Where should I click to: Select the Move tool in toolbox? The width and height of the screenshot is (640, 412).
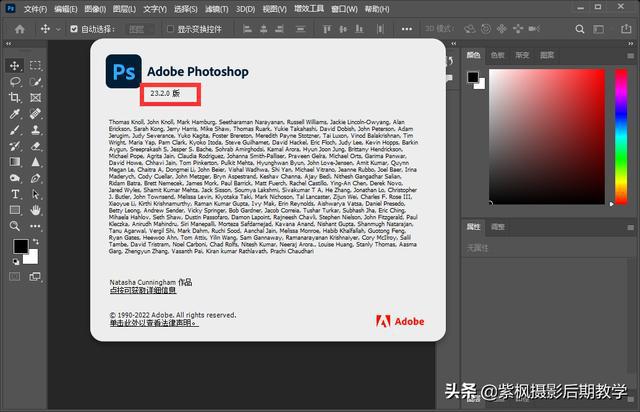(x=15, y=66)
